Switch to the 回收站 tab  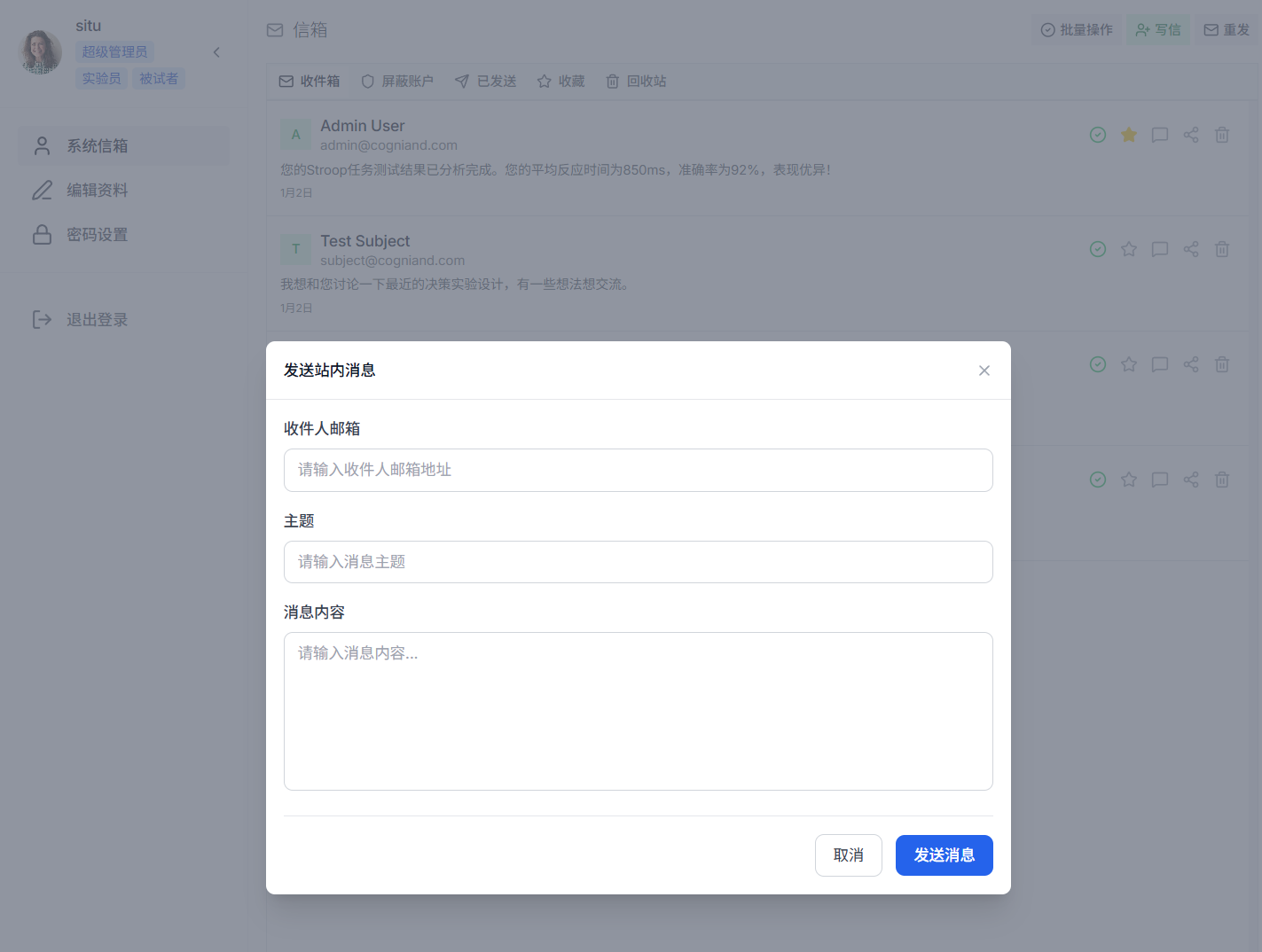point(637,82)
